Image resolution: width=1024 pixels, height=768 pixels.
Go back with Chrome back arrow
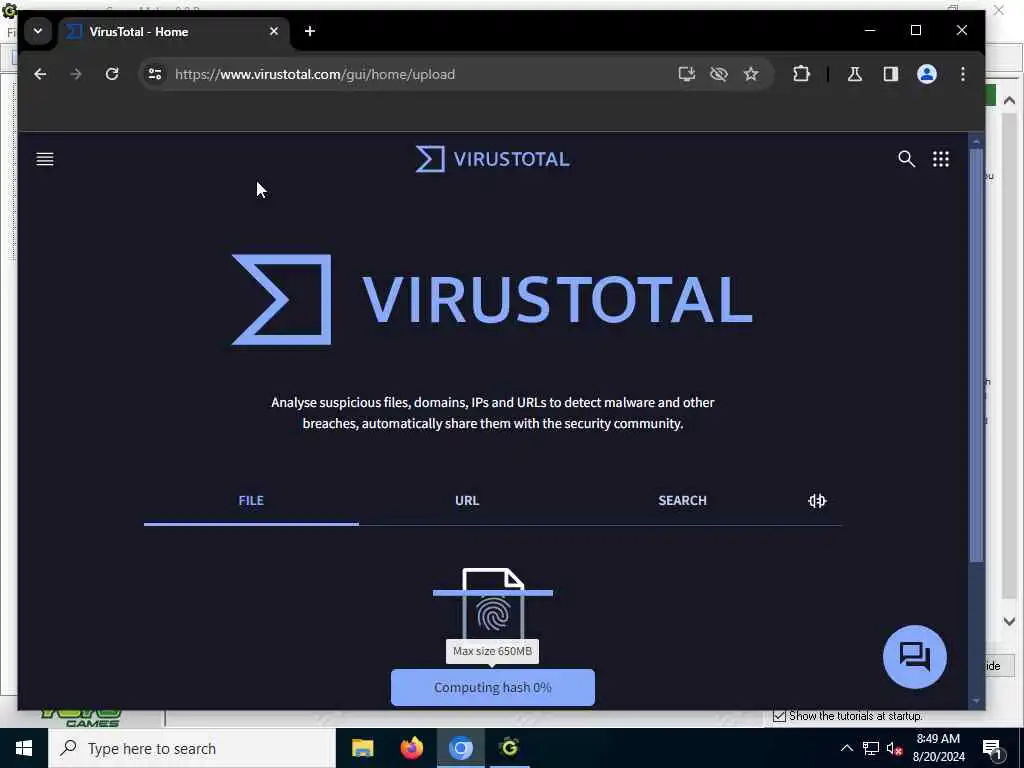(x=40, y=74)
